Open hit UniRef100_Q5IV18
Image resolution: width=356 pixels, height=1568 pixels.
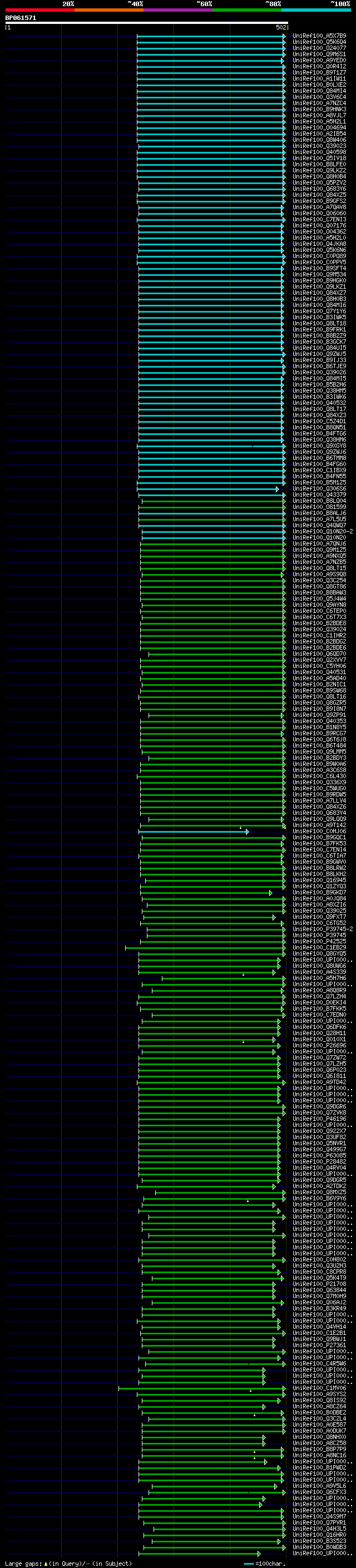pyautogui.click(x=319, y=159)
